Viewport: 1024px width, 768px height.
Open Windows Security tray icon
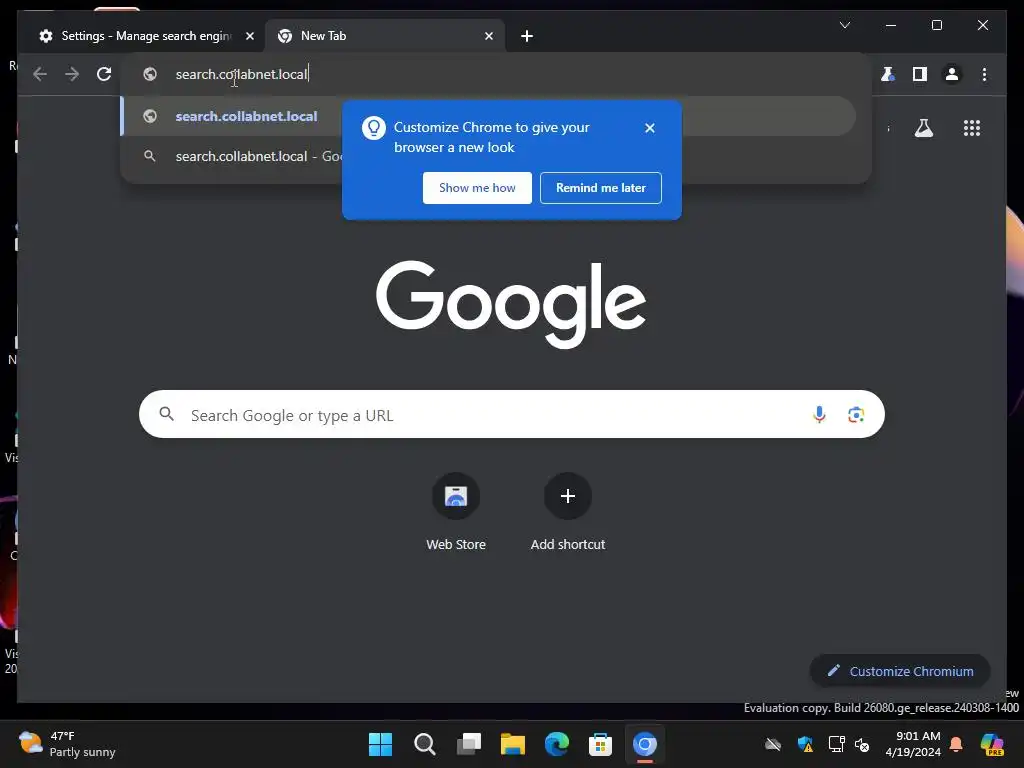pyautogui.click(x=805, y=744)
